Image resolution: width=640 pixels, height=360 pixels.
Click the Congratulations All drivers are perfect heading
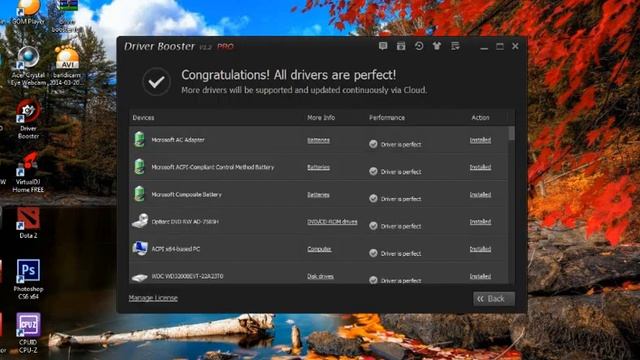click(x=289, y=75)
